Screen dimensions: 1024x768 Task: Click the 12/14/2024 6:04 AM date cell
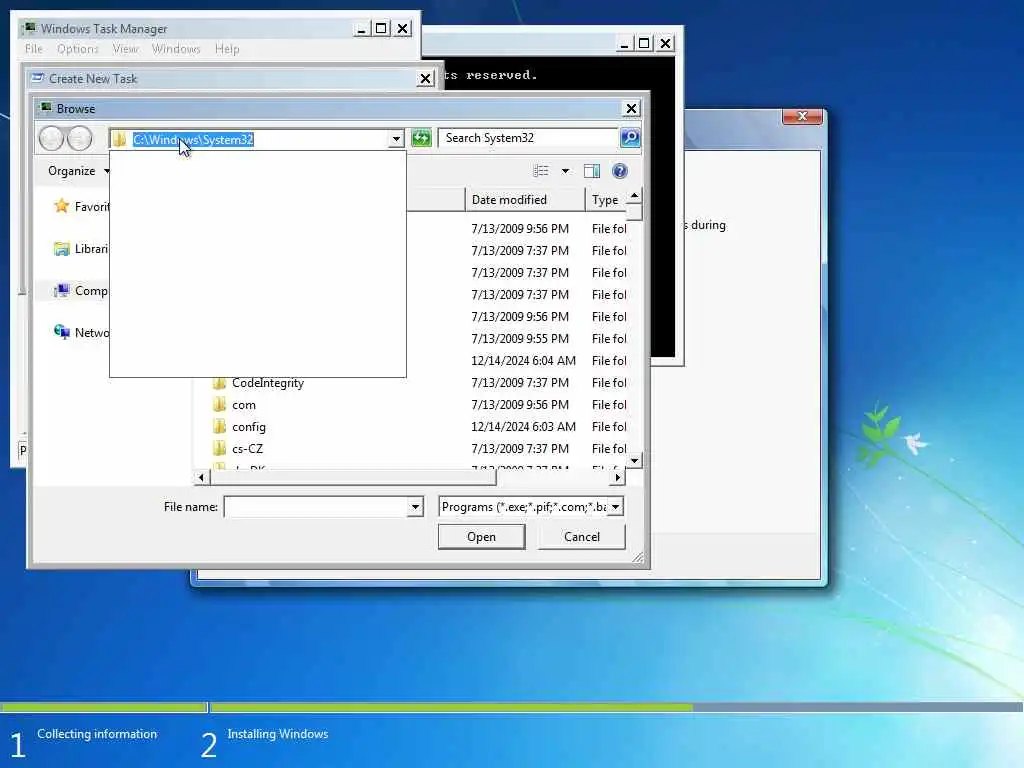523,360
